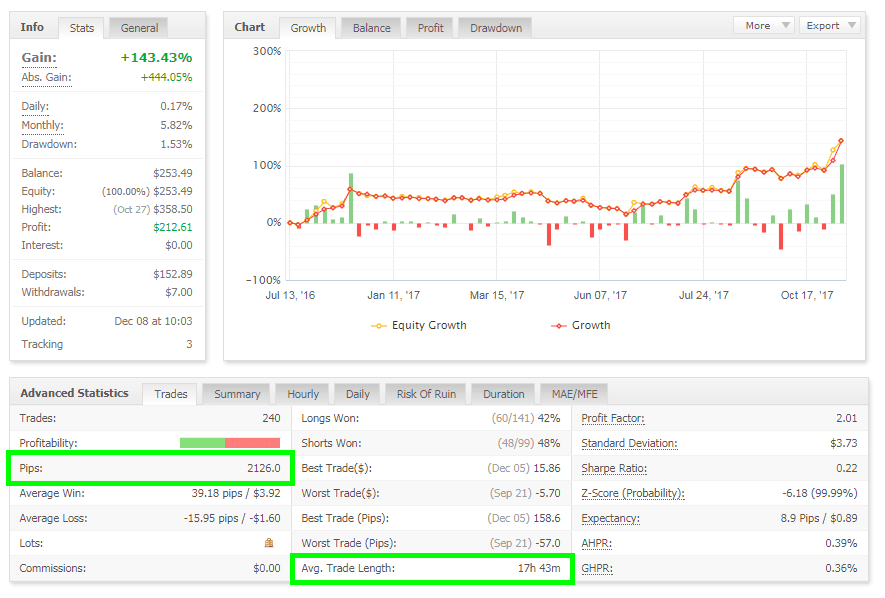
Task: Open the Export dropdown
Action: [831, 26]
